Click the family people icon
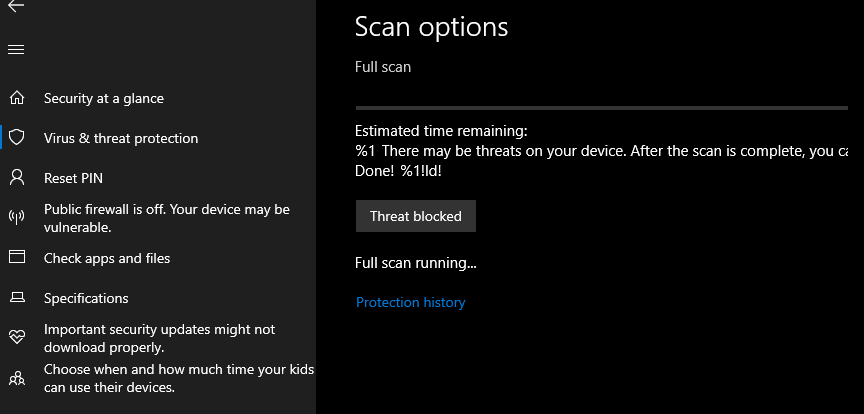Screen dimensions: 864x414 [16, 379]
